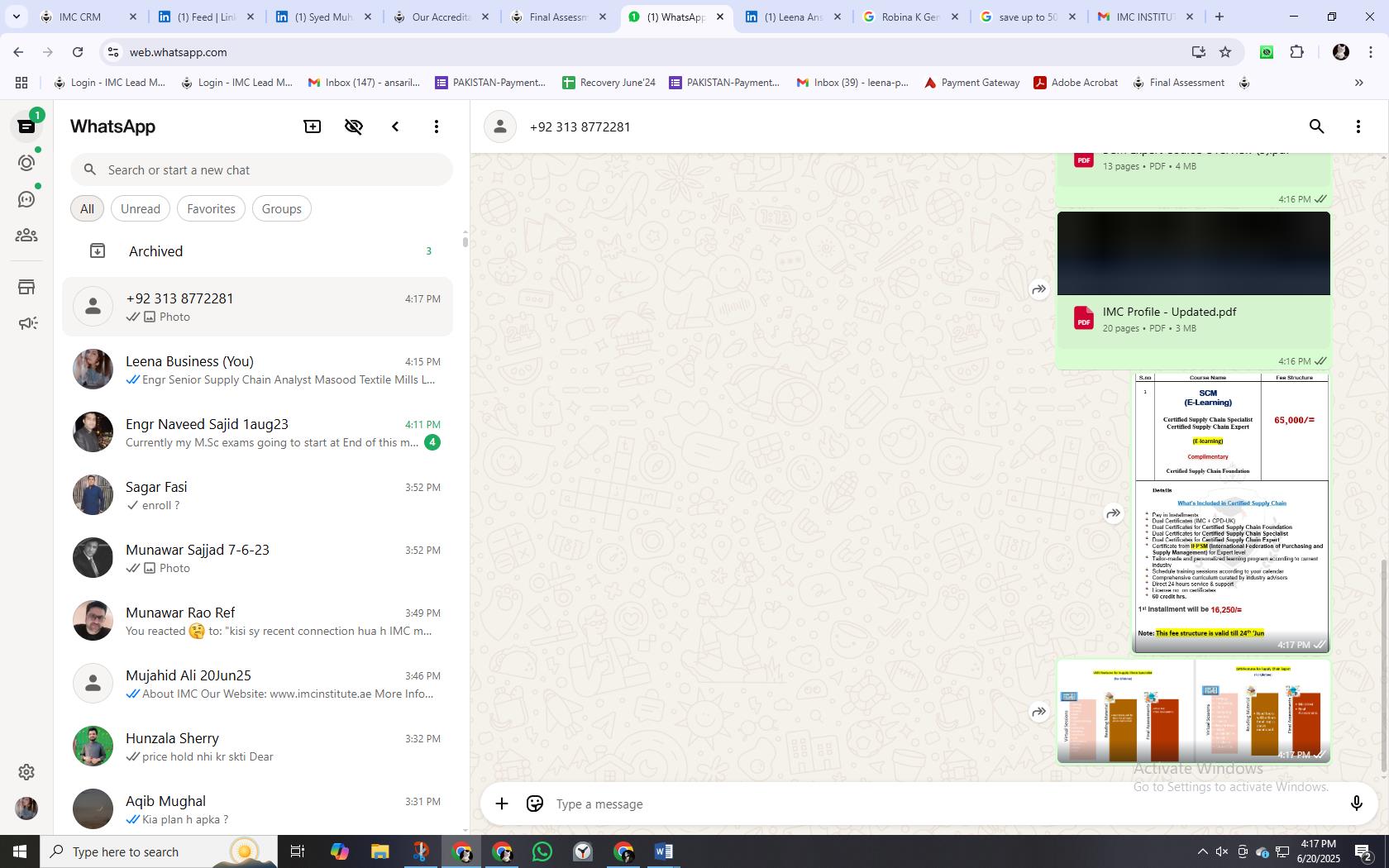
Task: Start a new chat with the plus icon
Action: pyautogui.click(x=313, y=126)
